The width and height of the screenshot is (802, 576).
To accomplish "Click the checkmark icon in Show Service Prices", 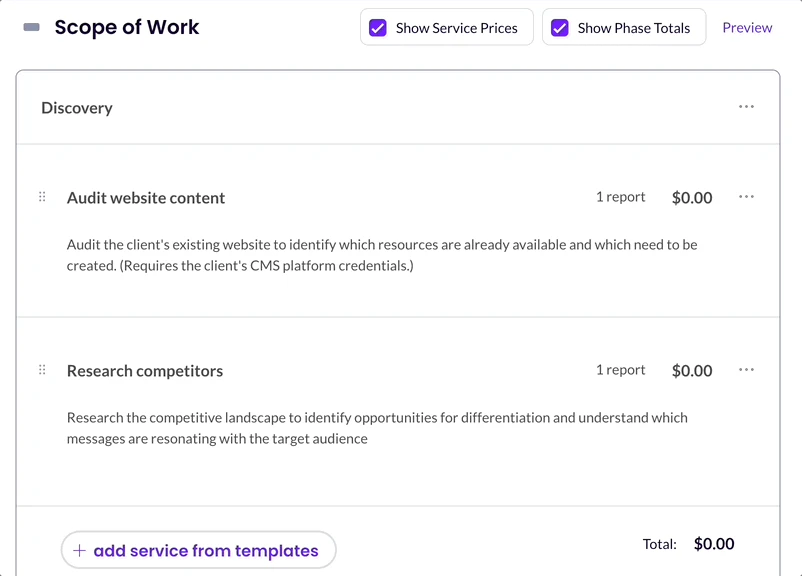I will 377,27.
